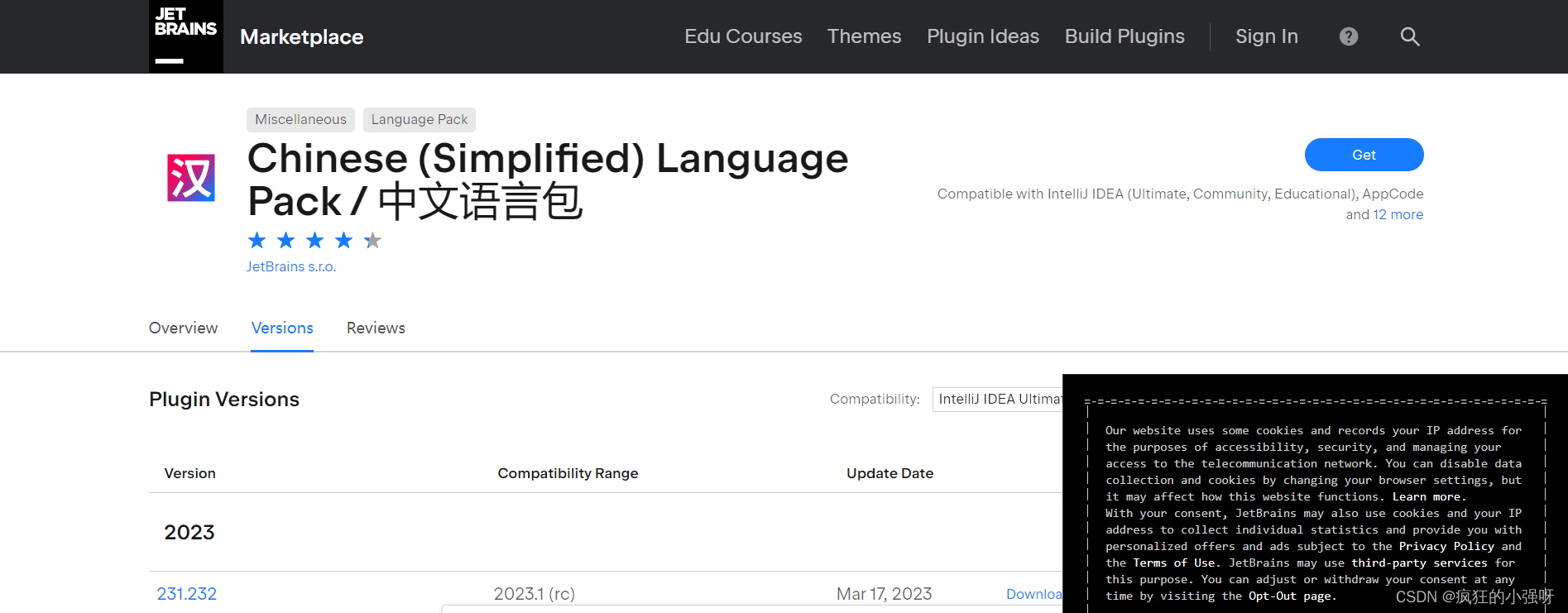Click the Chinese (Simplified) Language Pack title
Image resolution: width=1568 pixels, height=613 pixels.
[x=548, y=180]
